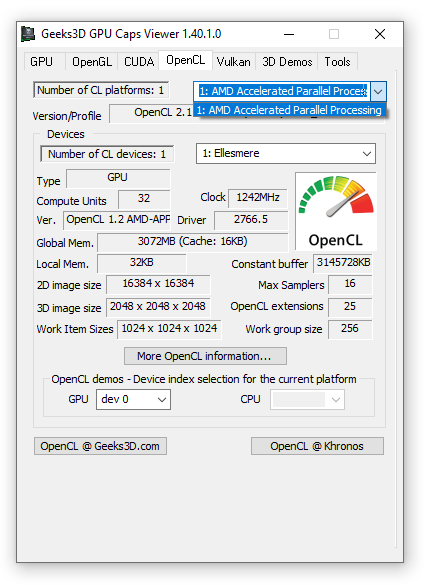The height and width of the screenshot is (585, 426).
Task: Click the Ver. field OpenCL 1.2 AMD-APP
Action: (x=117, y=220)
